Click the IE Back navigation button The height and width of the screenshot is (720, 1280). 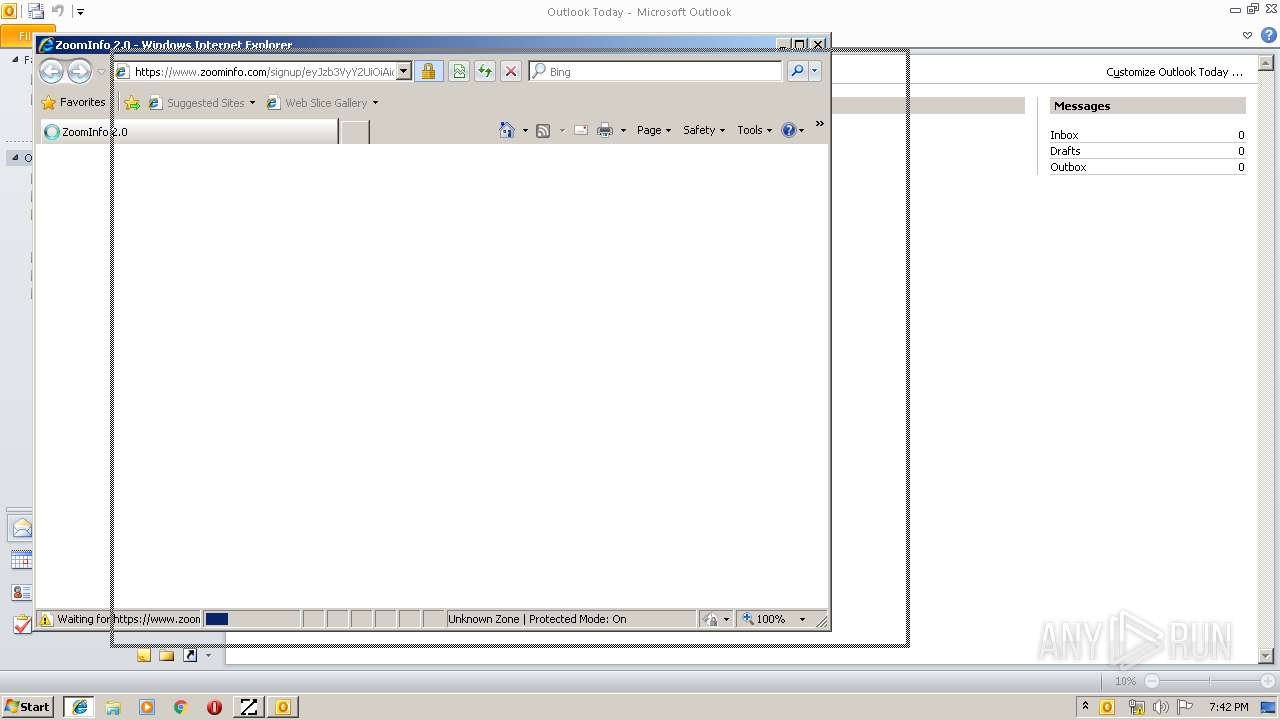point(51,71)
